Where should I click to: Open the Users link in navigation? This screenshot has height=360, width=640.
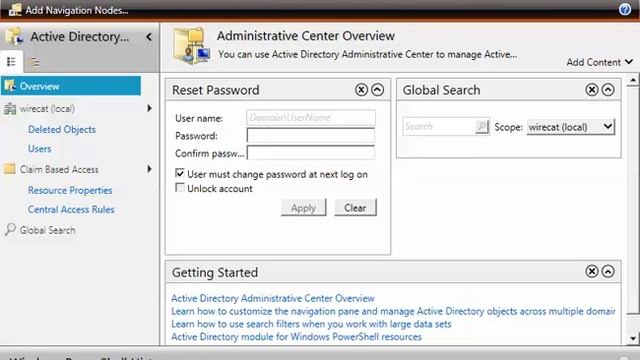coord(40,149)
